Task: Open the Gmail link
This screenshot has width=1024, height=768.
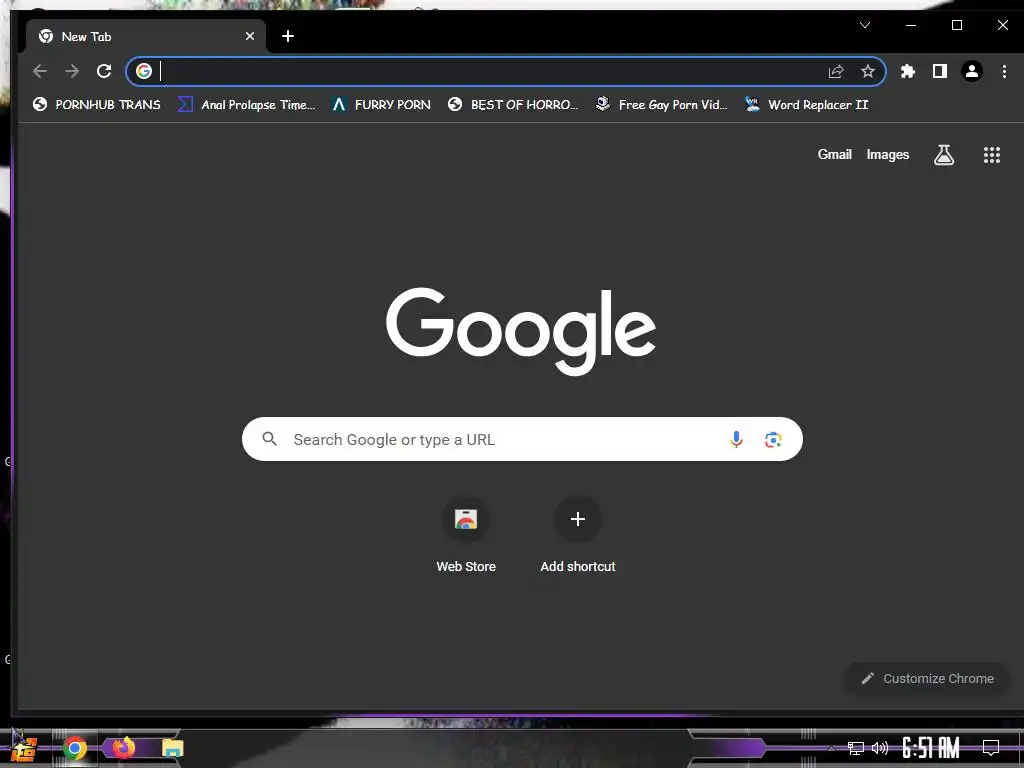Action: 835,155
